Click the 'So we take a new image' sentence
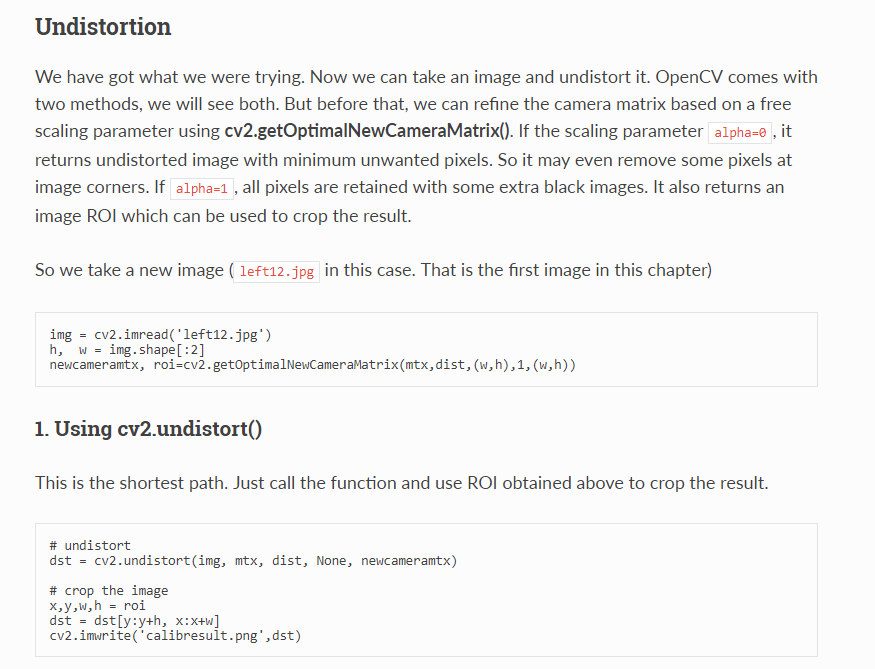Image resolution: width=875 pixels, height=669 pixels. click(x=373, y=271)
